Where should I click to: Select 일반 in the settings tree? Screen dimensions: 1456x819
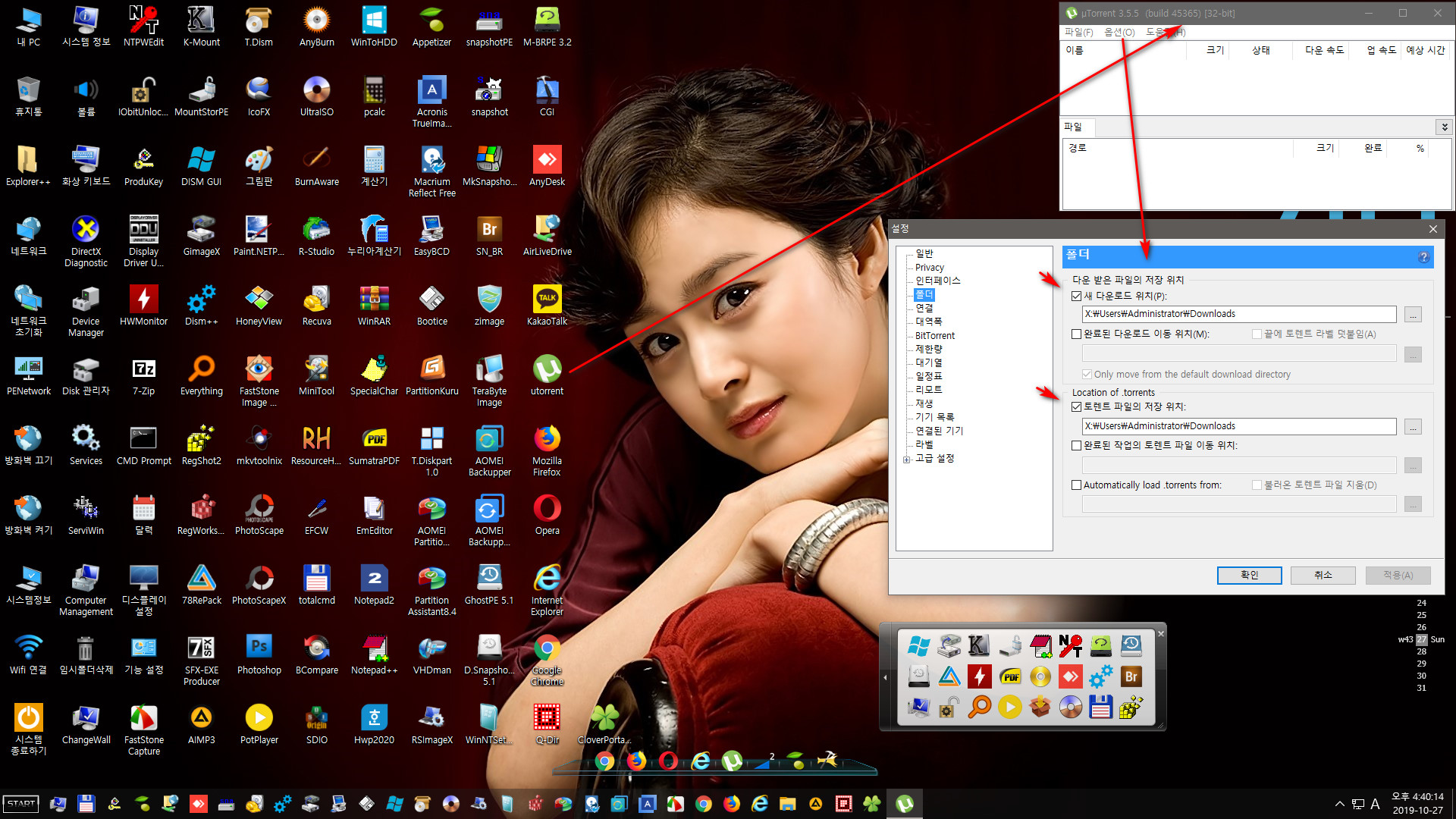pyautogui.click(x=924, y=253)
